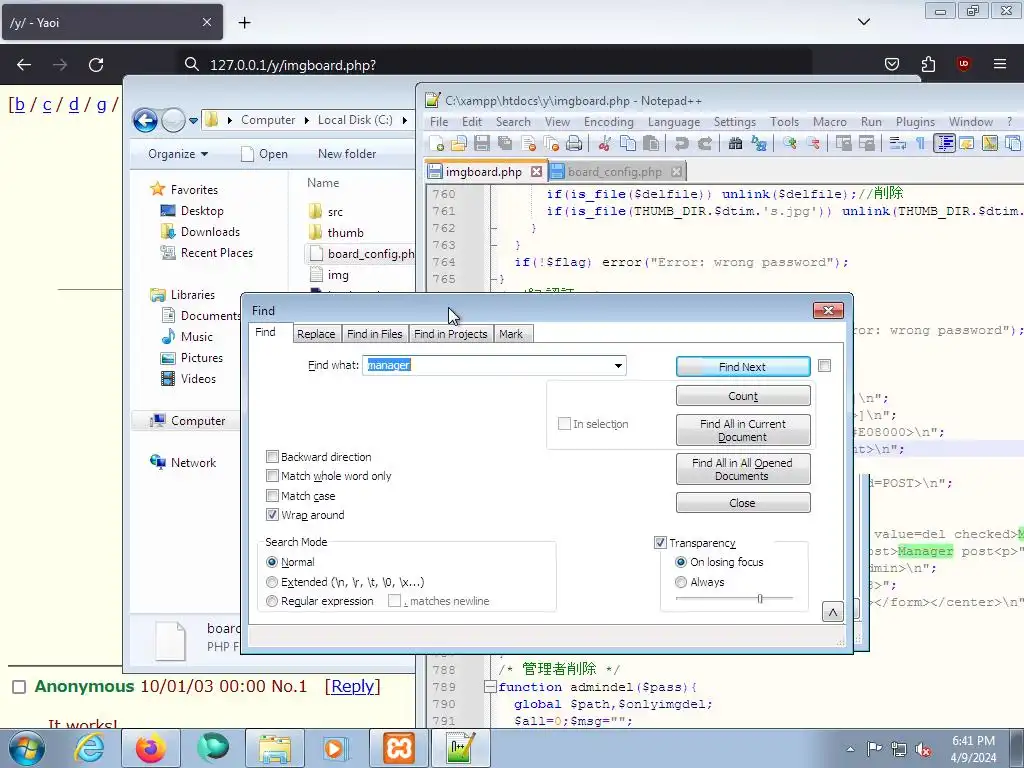Select Extended search mode radio button
Screen dimensions: 1024x768
tap(272, 581)
